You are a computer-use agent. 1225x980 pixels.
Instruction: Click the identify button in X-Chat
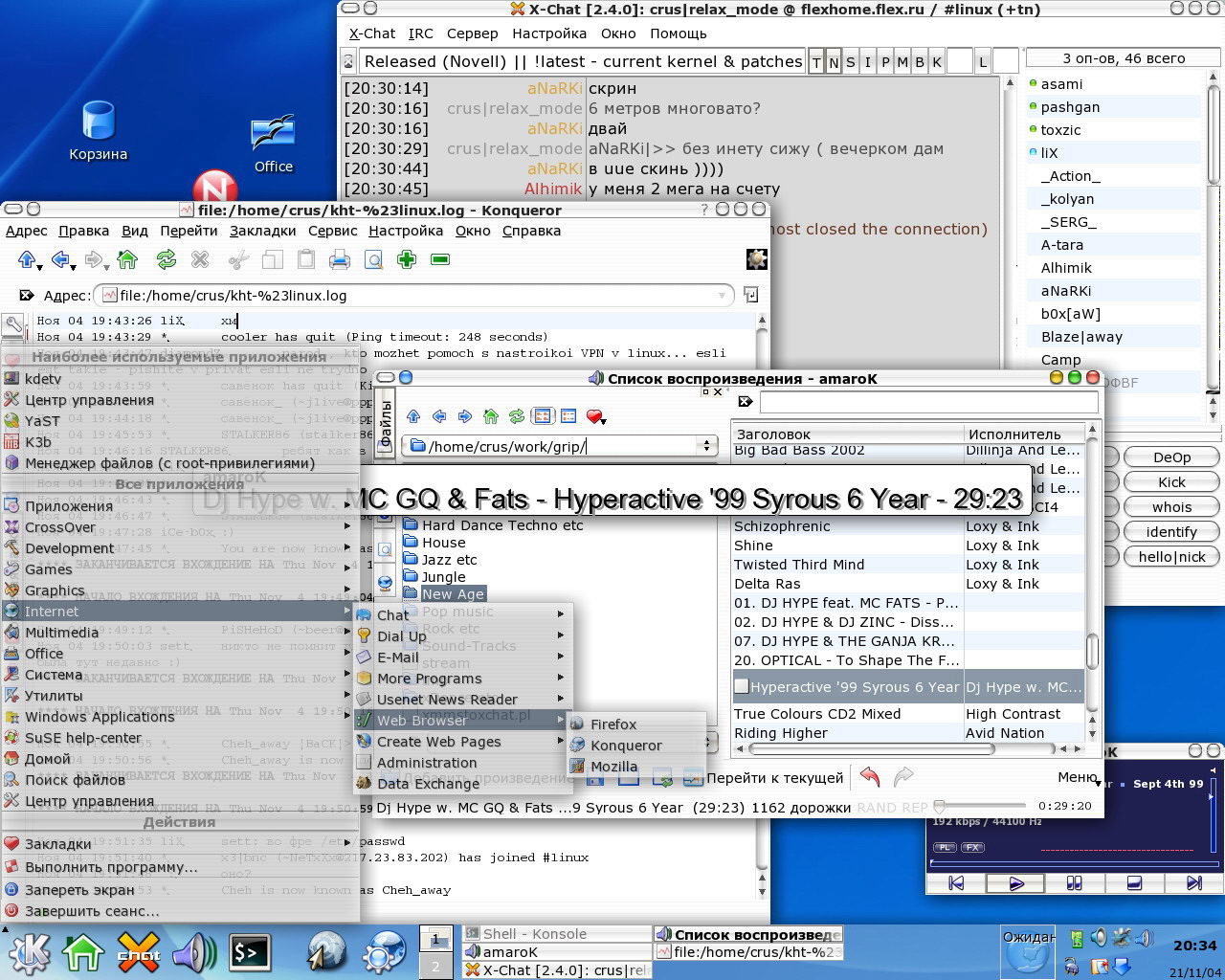coord(1171,532)
